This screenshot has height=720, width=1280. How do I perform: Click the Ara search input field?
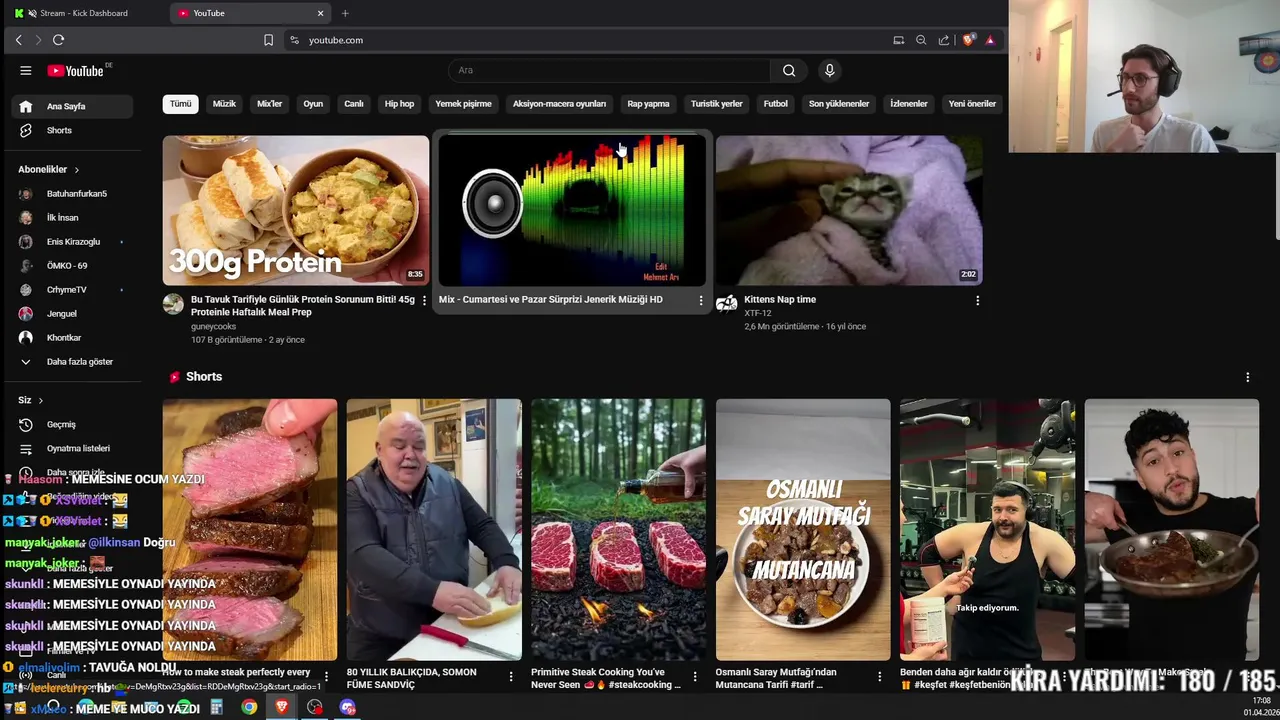pos(610,70)
